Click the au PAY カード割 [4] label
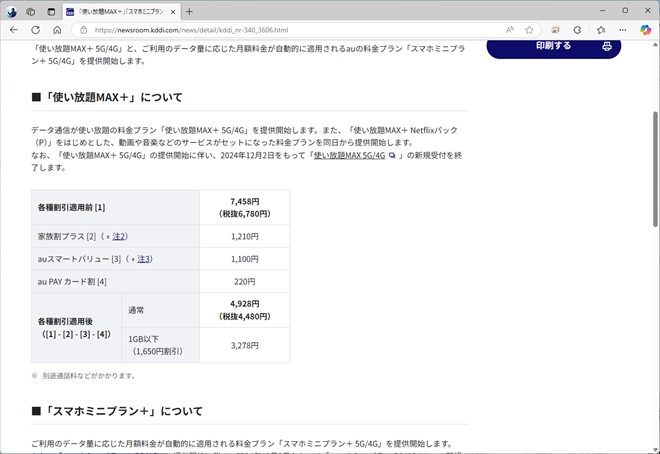This screenshot has width=660, height=454. point(72,281)
